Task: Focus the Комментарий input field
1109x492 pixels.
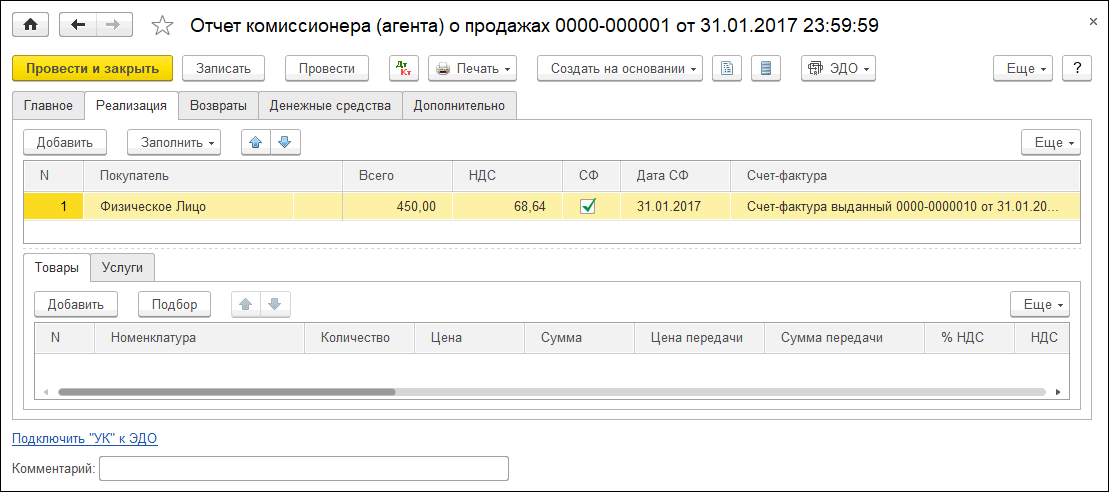Action: tap(304, 468)
